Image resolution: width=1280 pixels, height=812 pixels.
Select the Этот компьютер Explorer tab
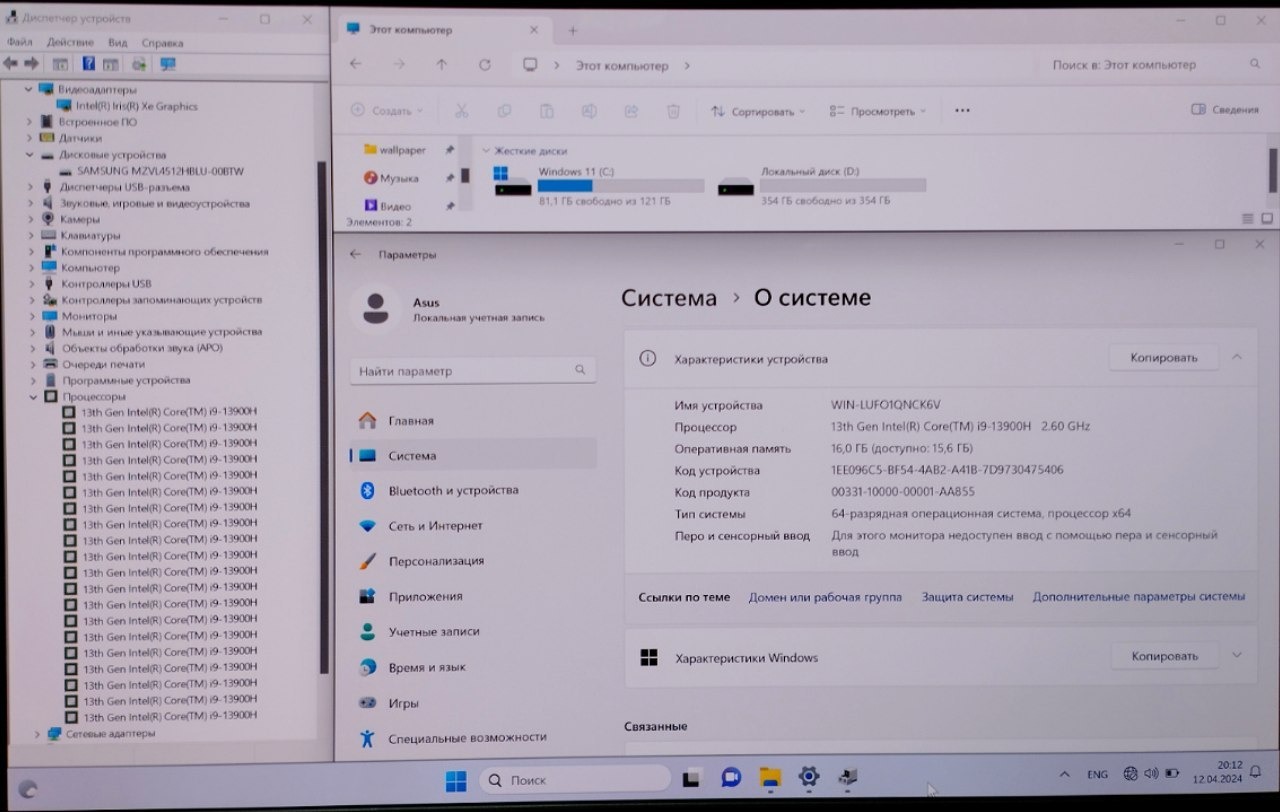pos(446,30)
